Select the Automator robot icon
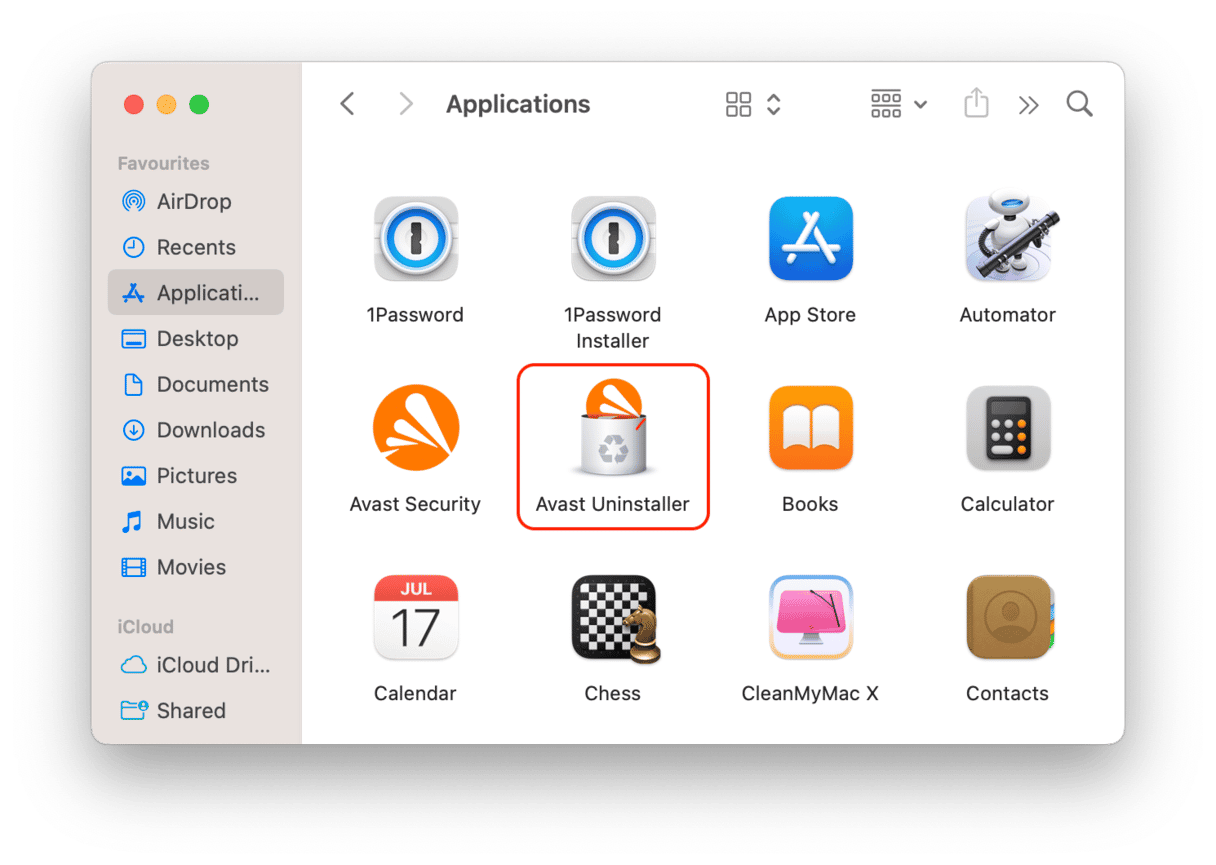The image size is (1216, 865). coord(1010,237)
